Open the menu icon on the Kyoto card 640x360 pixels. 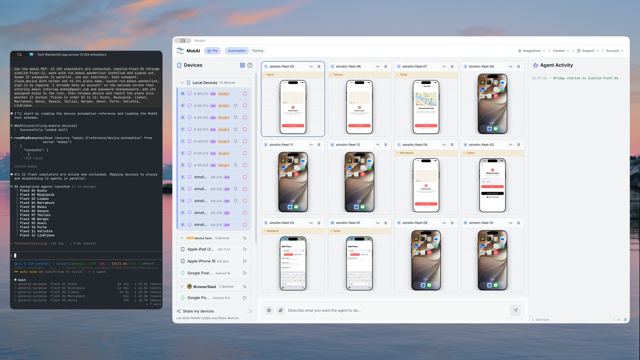(385, 223)
